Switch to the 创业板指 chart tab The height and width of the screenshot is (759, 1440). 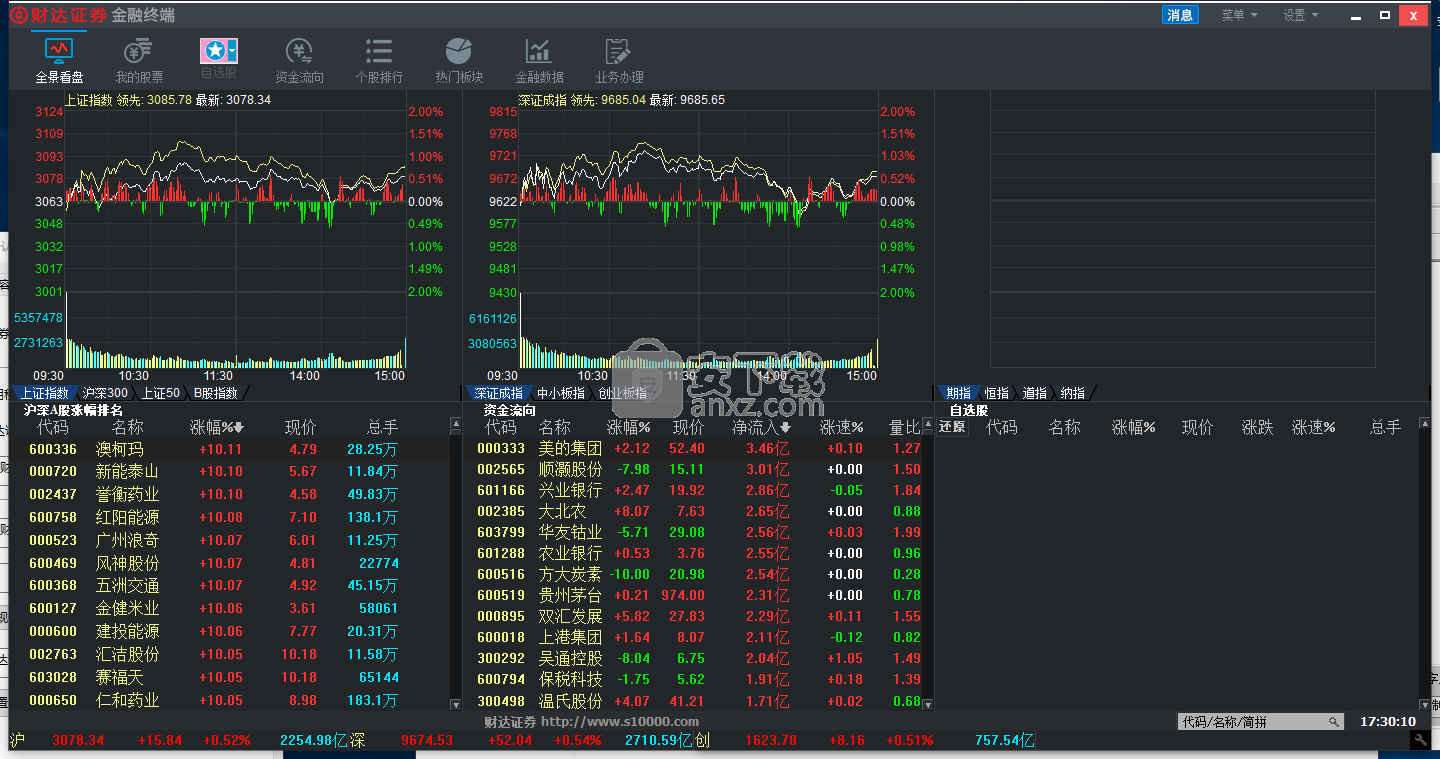pyautogui.click(x=622, y=393)
